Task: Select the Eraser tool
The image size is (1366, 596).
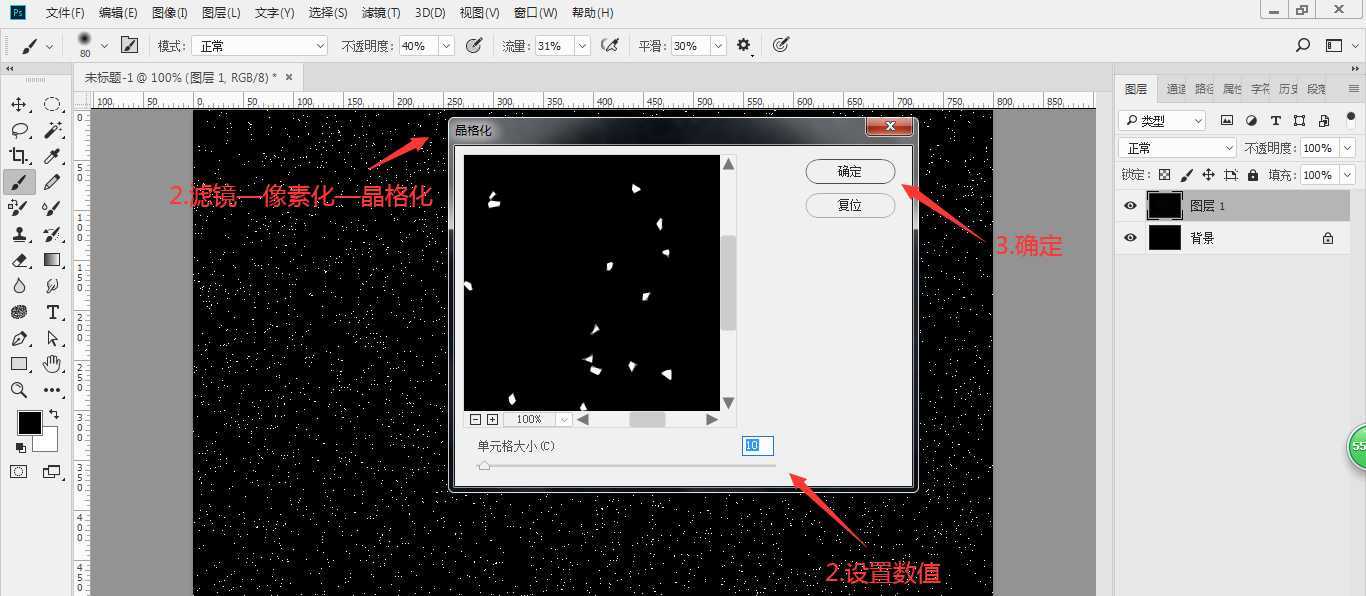Action: (21, 260)
